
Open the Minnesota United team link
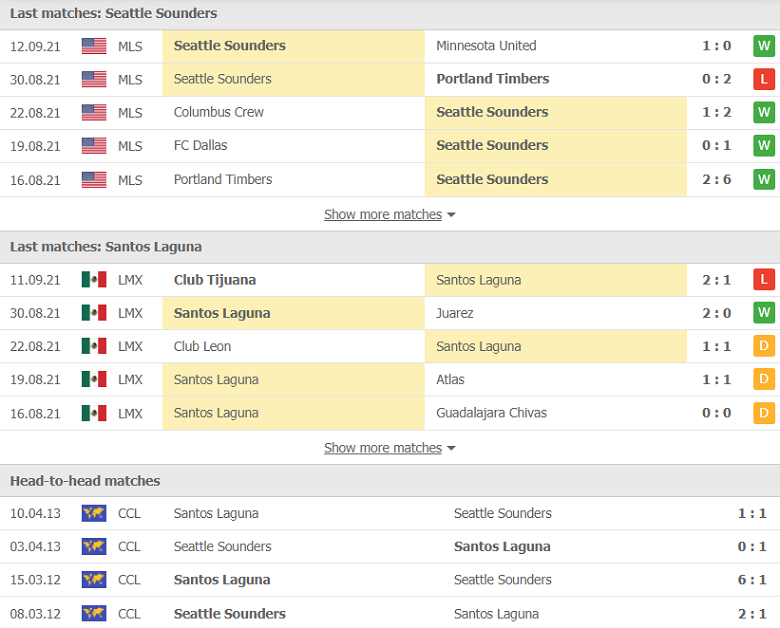point(486,46)
